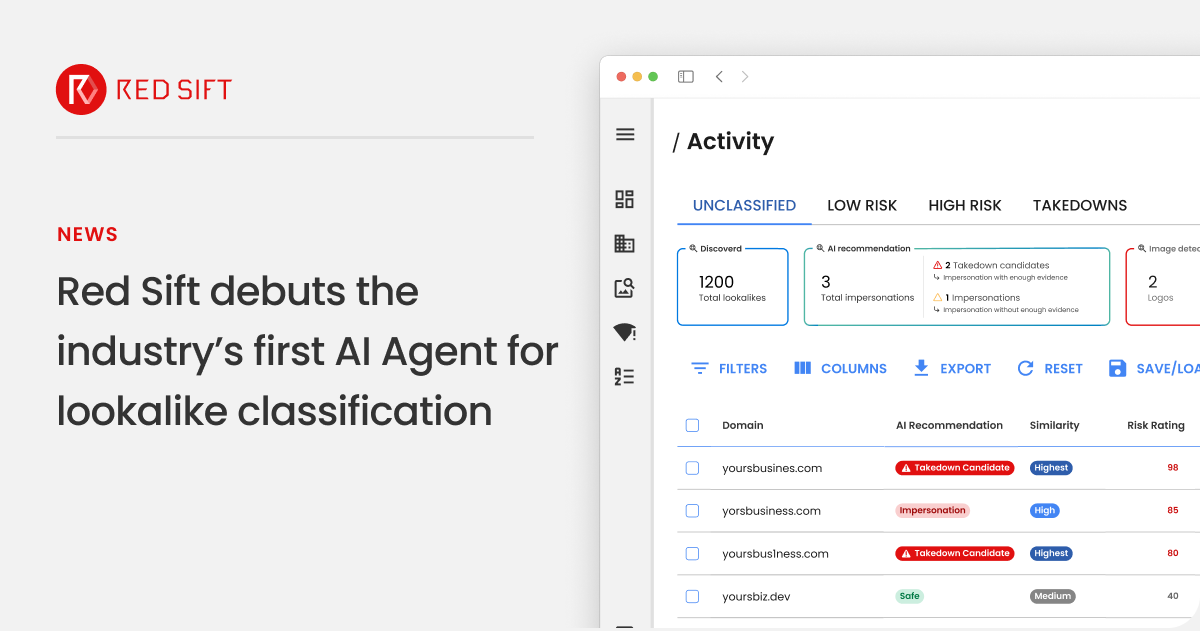Click the 3 Total impersonations figure
This screenshot has width=1200, height=631.
pyautogui.click(x=867, y=288)
